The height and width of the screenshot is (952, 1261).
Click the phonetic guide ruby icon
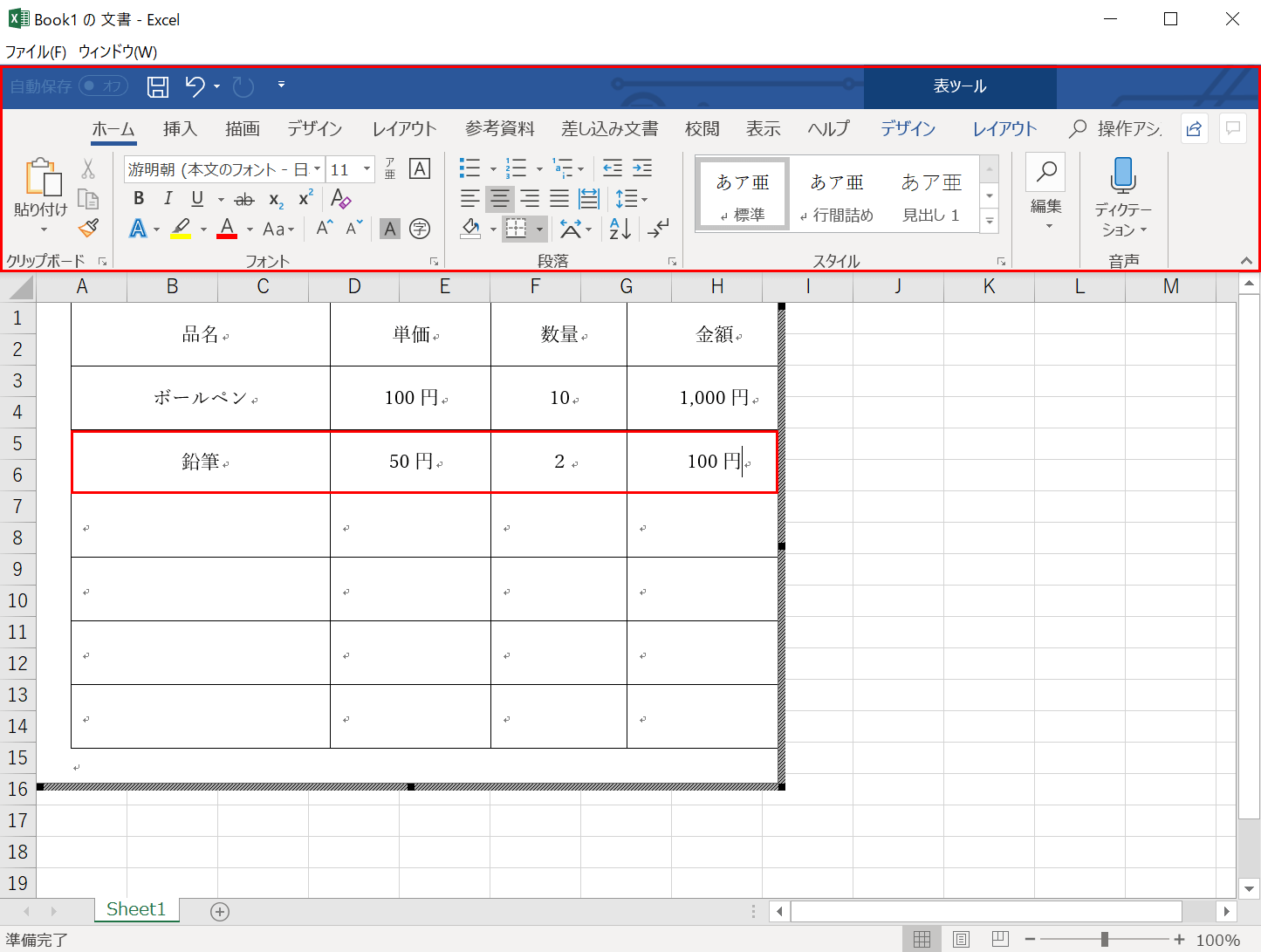(390, 169)
